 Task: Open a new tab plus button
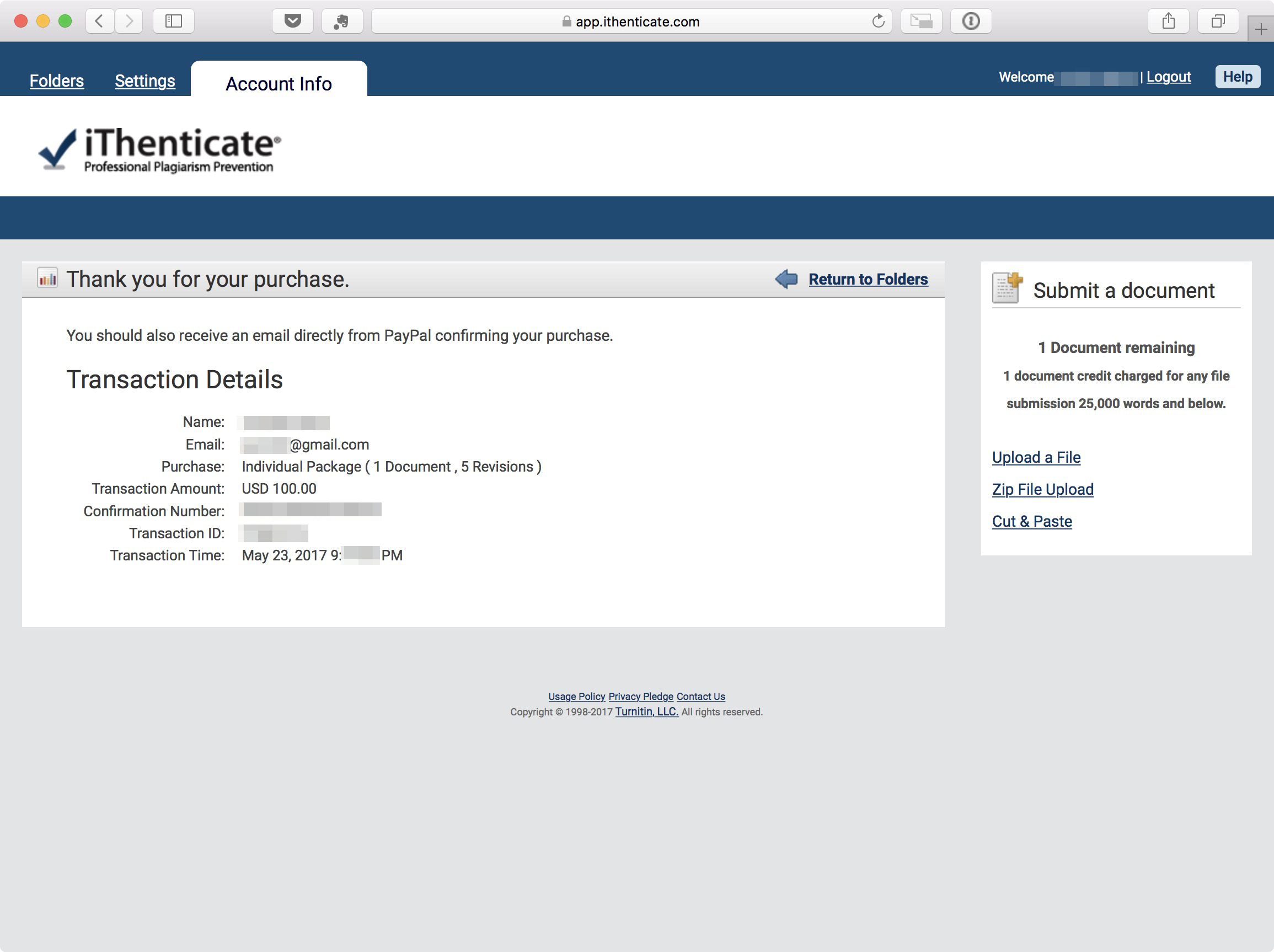1260,29
